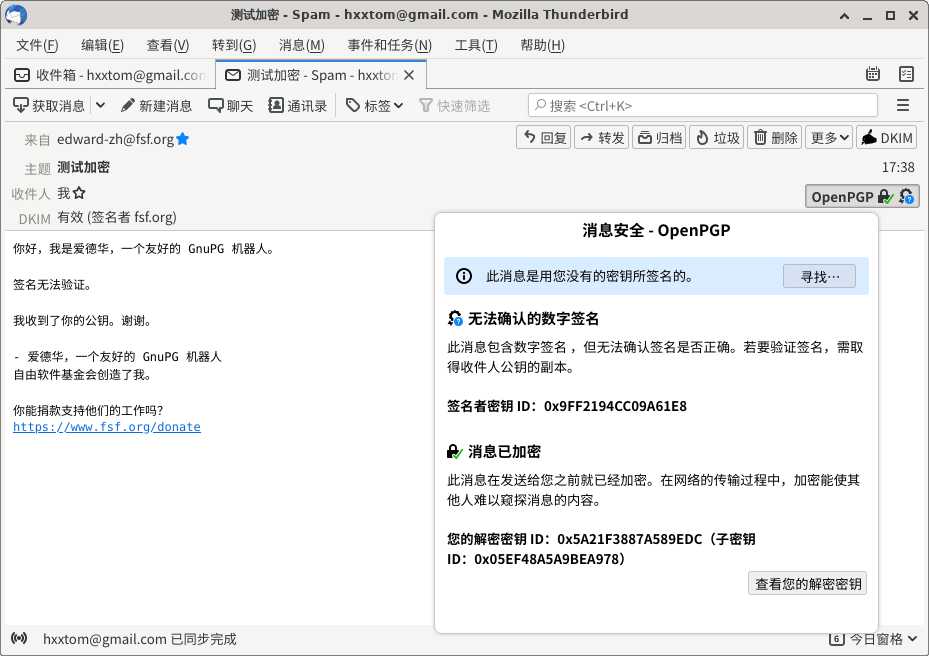Open the 消息 menu

[x=302, y=45]
